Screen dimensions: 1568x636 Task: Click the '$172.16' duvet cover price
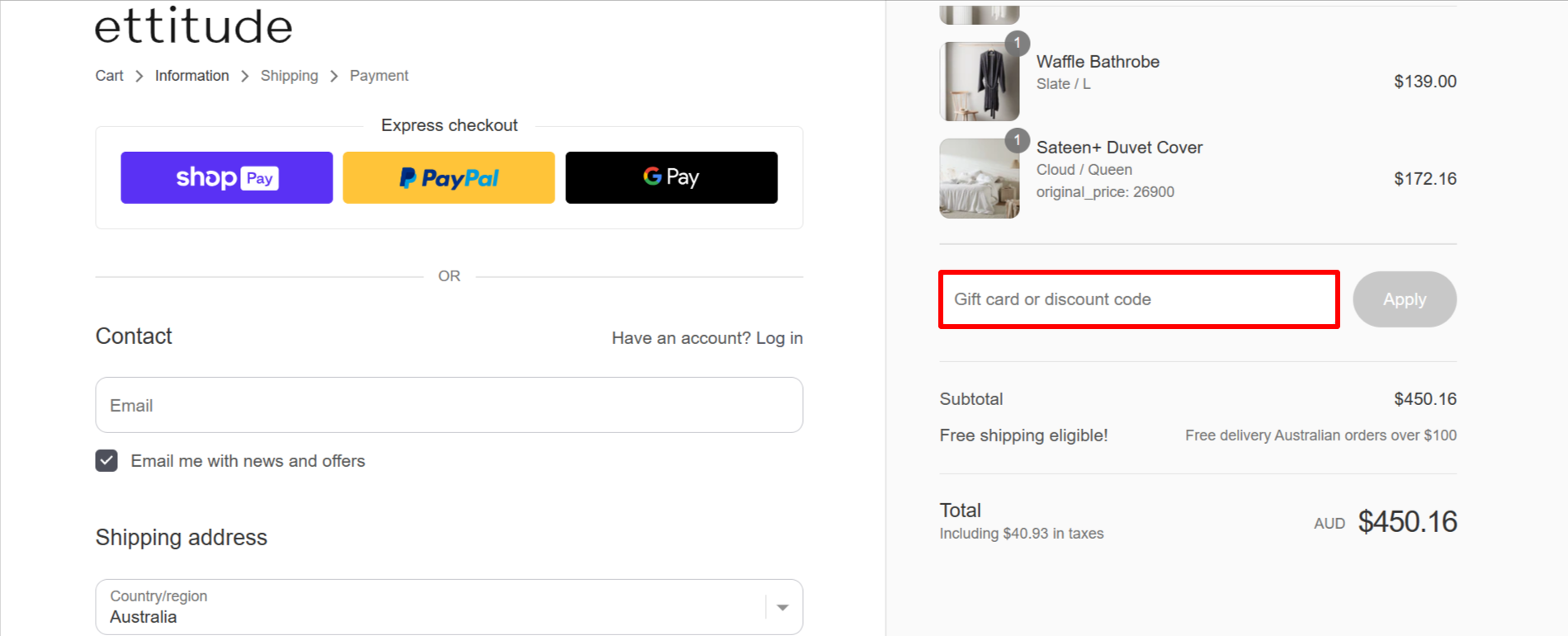[1425, 179]
